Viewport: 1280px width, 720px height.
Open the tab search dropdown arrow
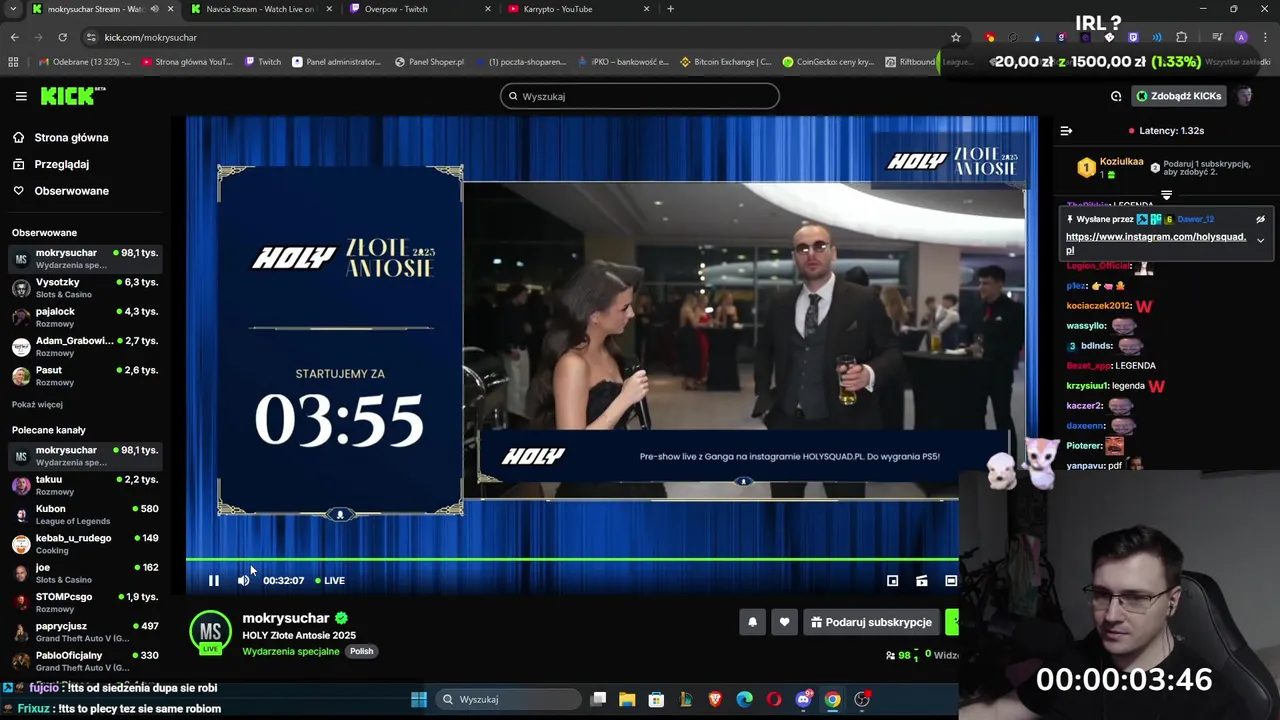[14, 9]
